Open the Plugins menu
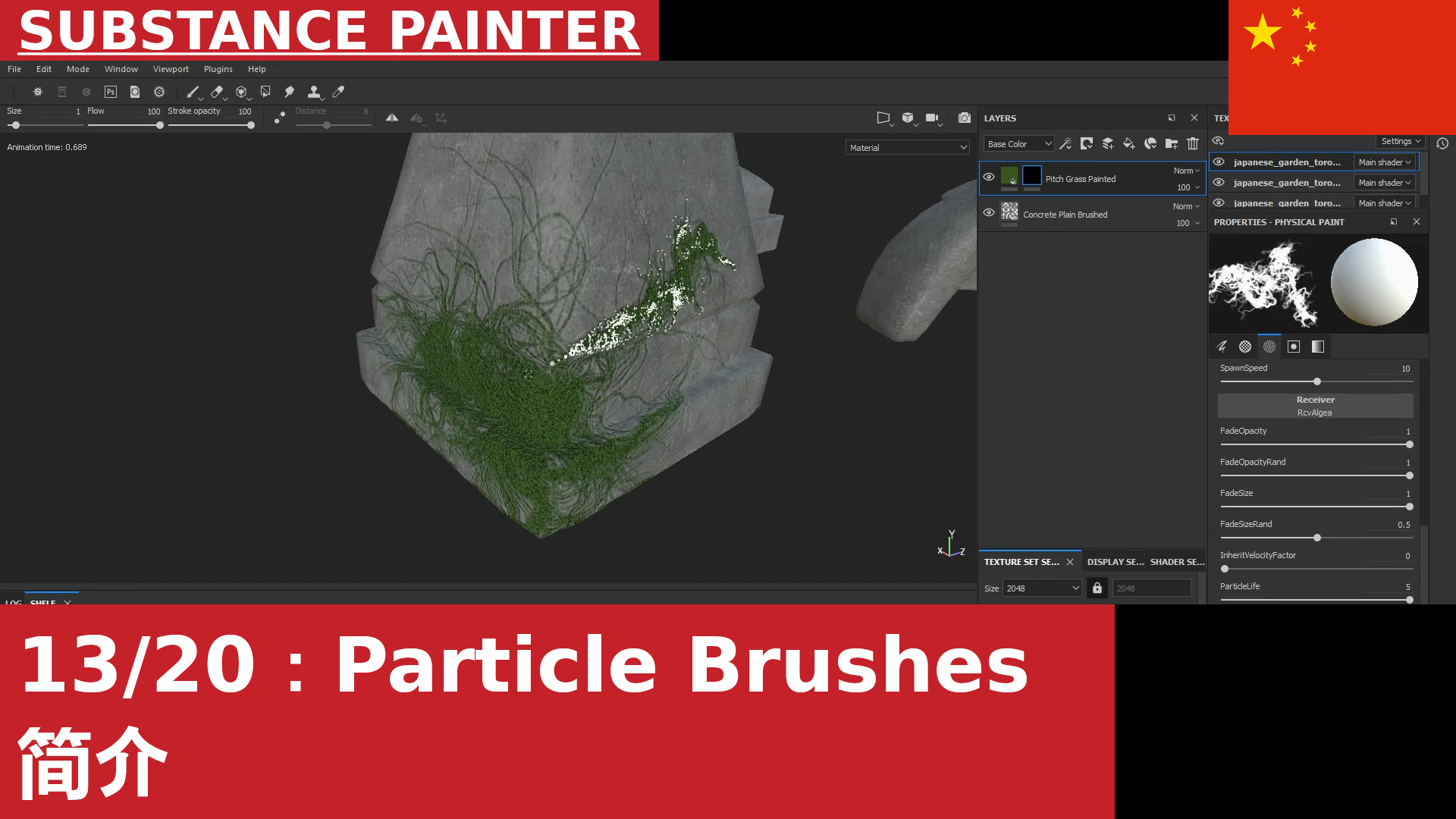The image size is (1456, 819). [x=218, y=69]
